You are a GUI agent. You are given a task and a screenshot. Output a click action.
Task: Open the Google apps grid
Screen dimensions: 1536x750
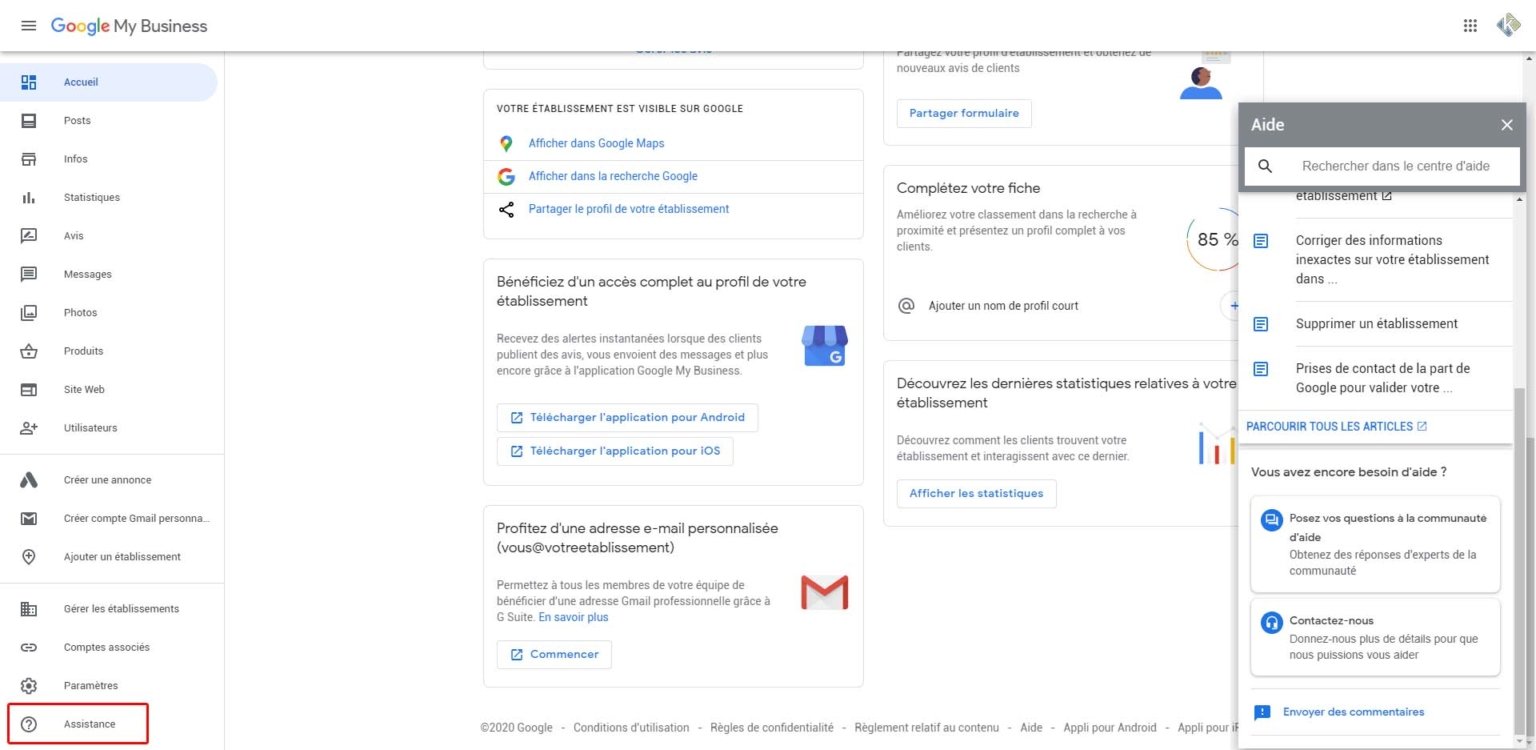coord(1470,25)
